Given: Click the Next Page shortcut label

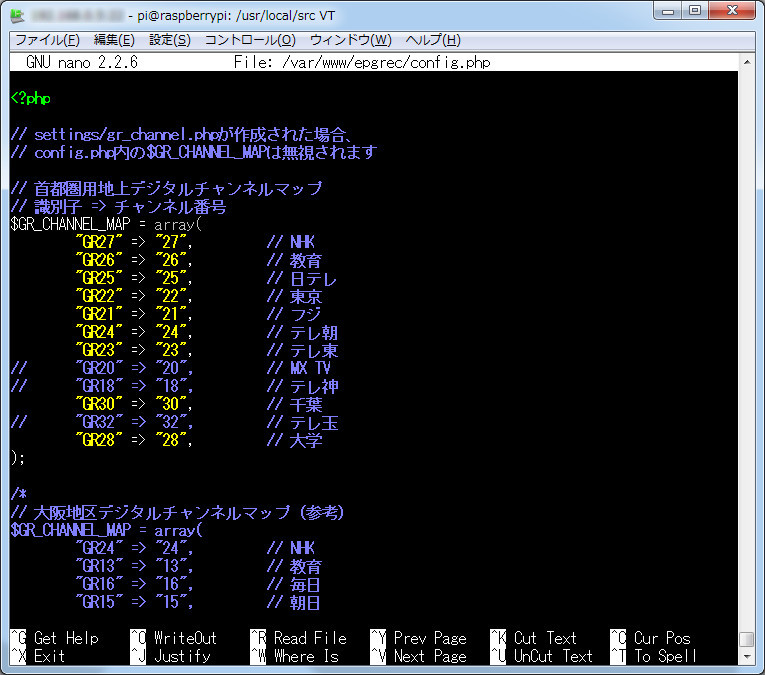Looking at the screenshot, I should [x=430, y=656].
